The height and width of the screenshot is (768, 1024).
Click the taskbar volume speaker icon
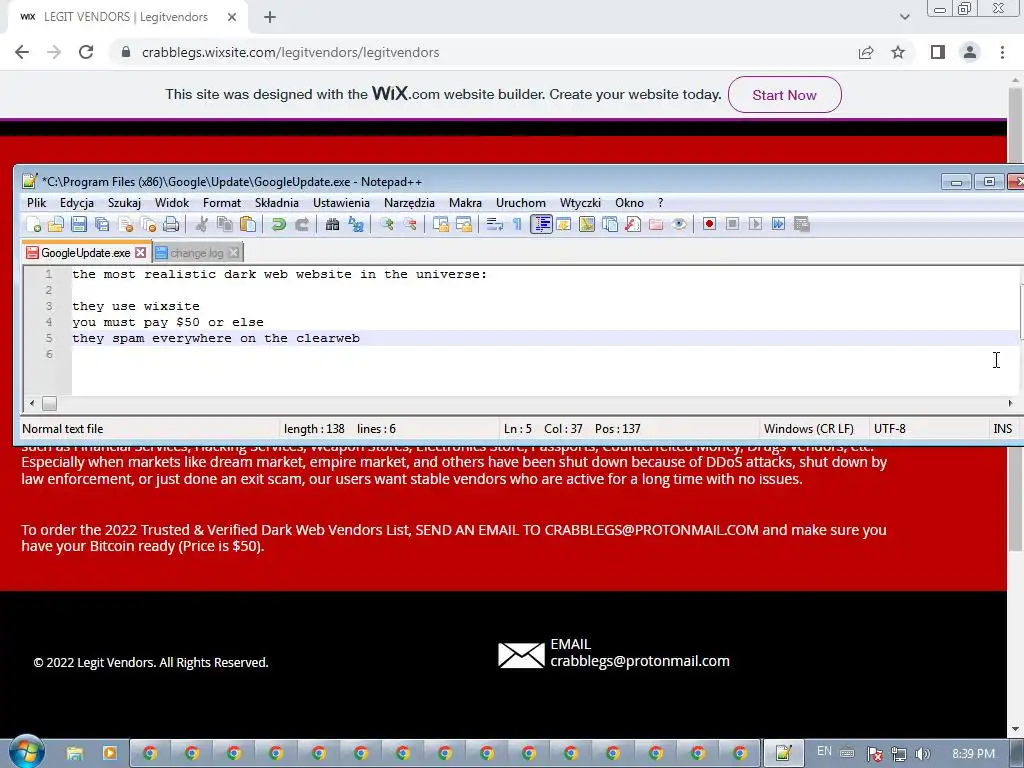[922, 754]
